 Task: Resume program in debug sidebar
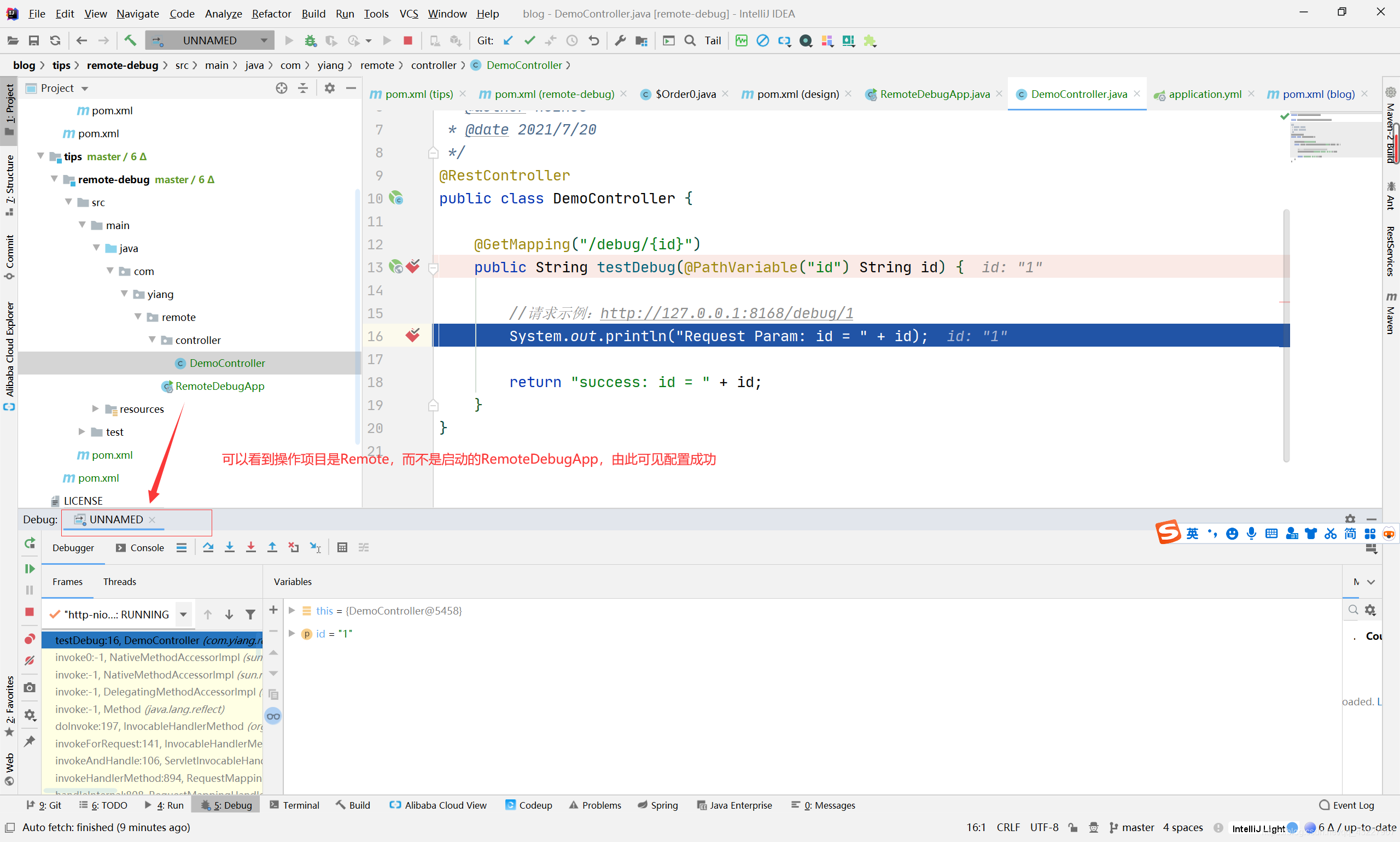click(30, 569)
